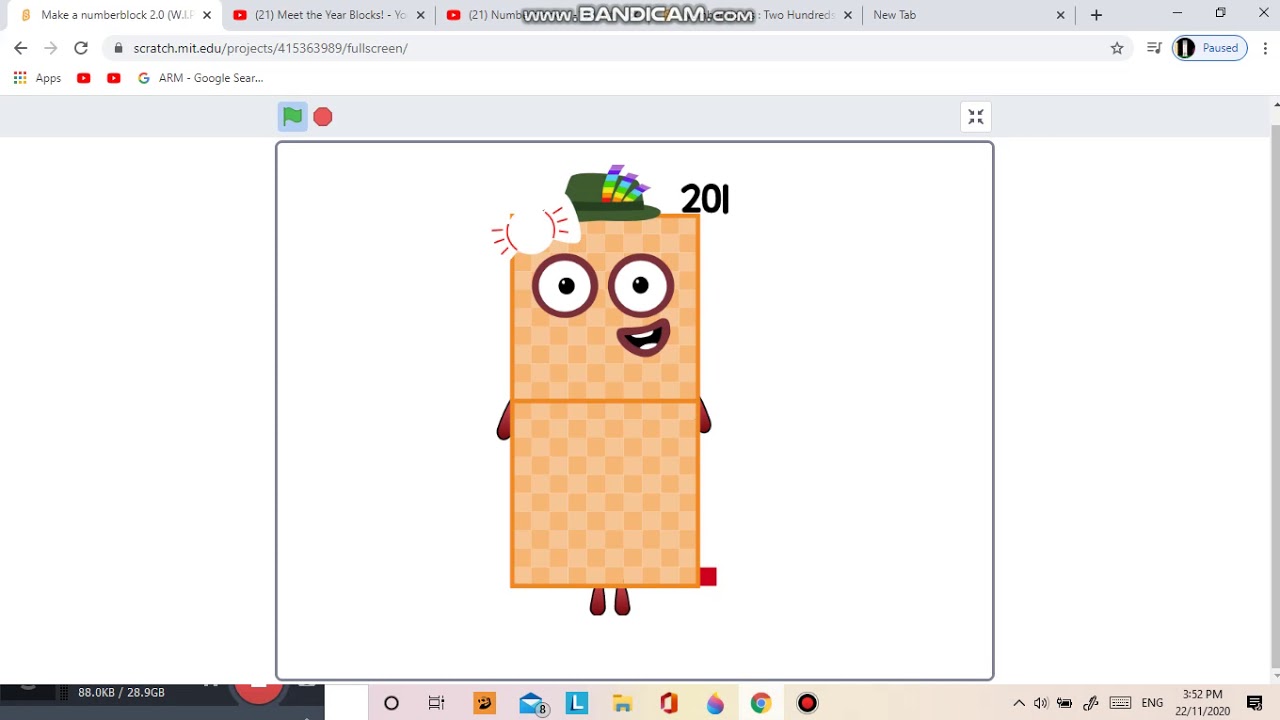Screen dimensions: 1280x720
Task: Open File Explorer on taskbar
Action: coord(623,703)
